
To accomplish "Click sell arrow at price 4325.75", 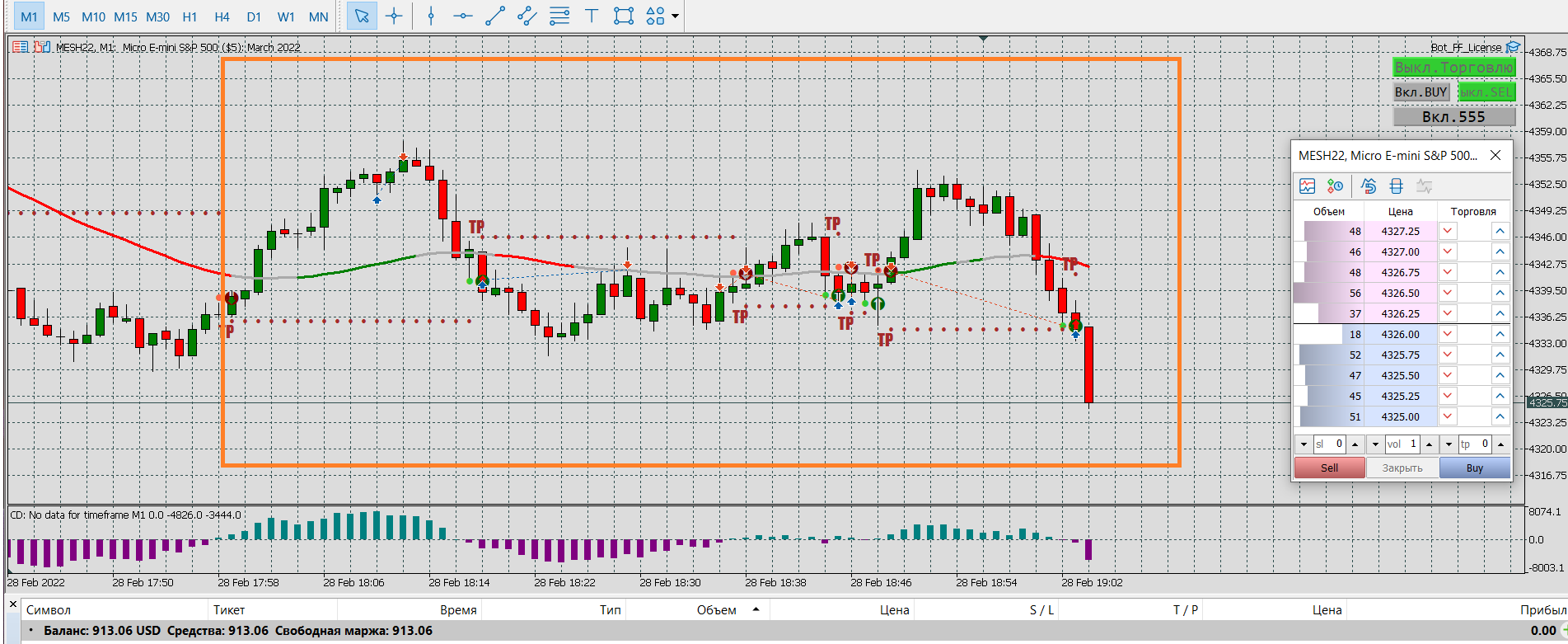I will coord(1449,355).
